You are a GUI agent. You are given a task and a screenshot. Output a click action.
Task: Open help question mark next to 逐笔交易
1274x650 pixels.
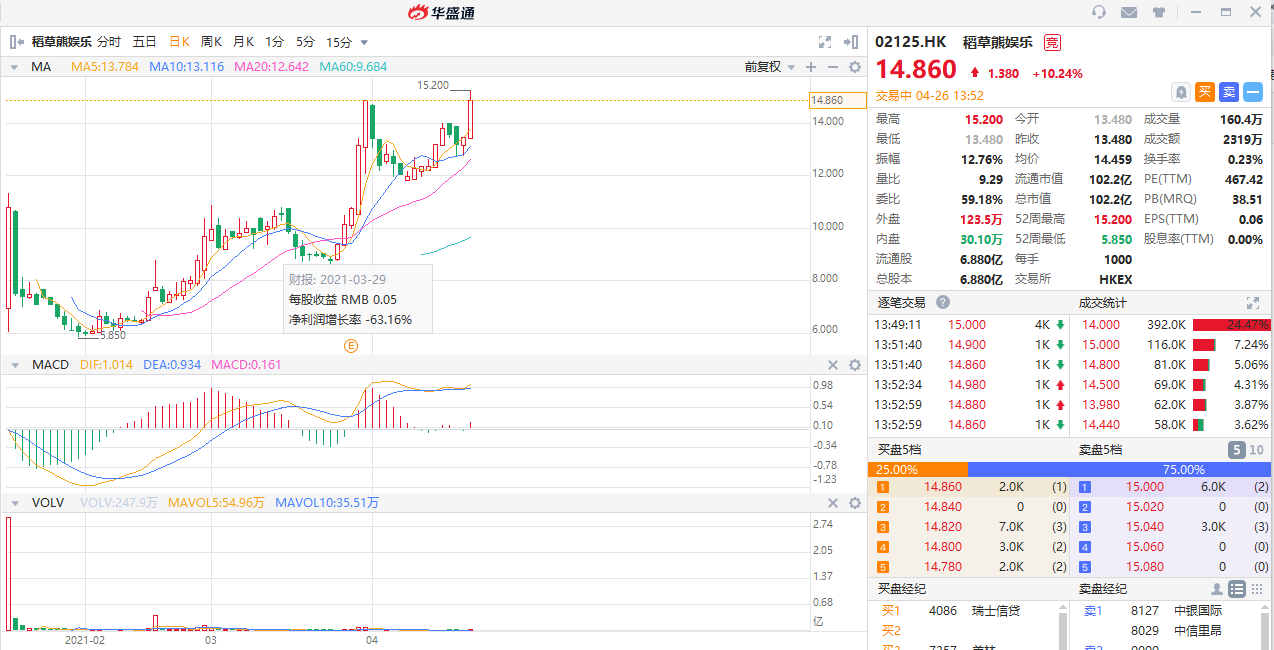coord(943,302)
